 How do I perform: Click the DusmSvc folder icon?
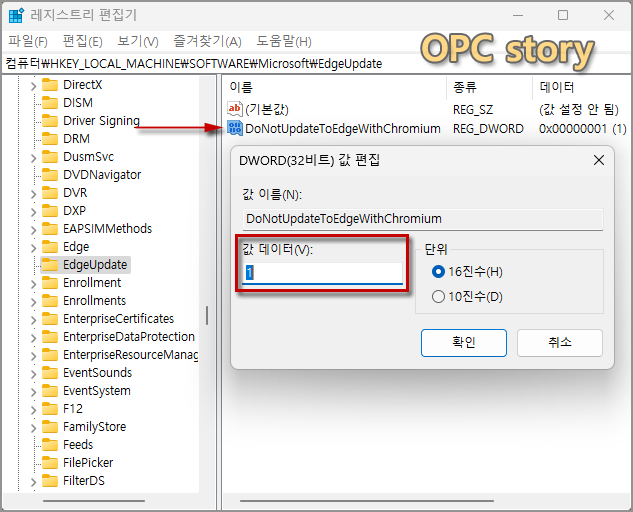point(50,157)
